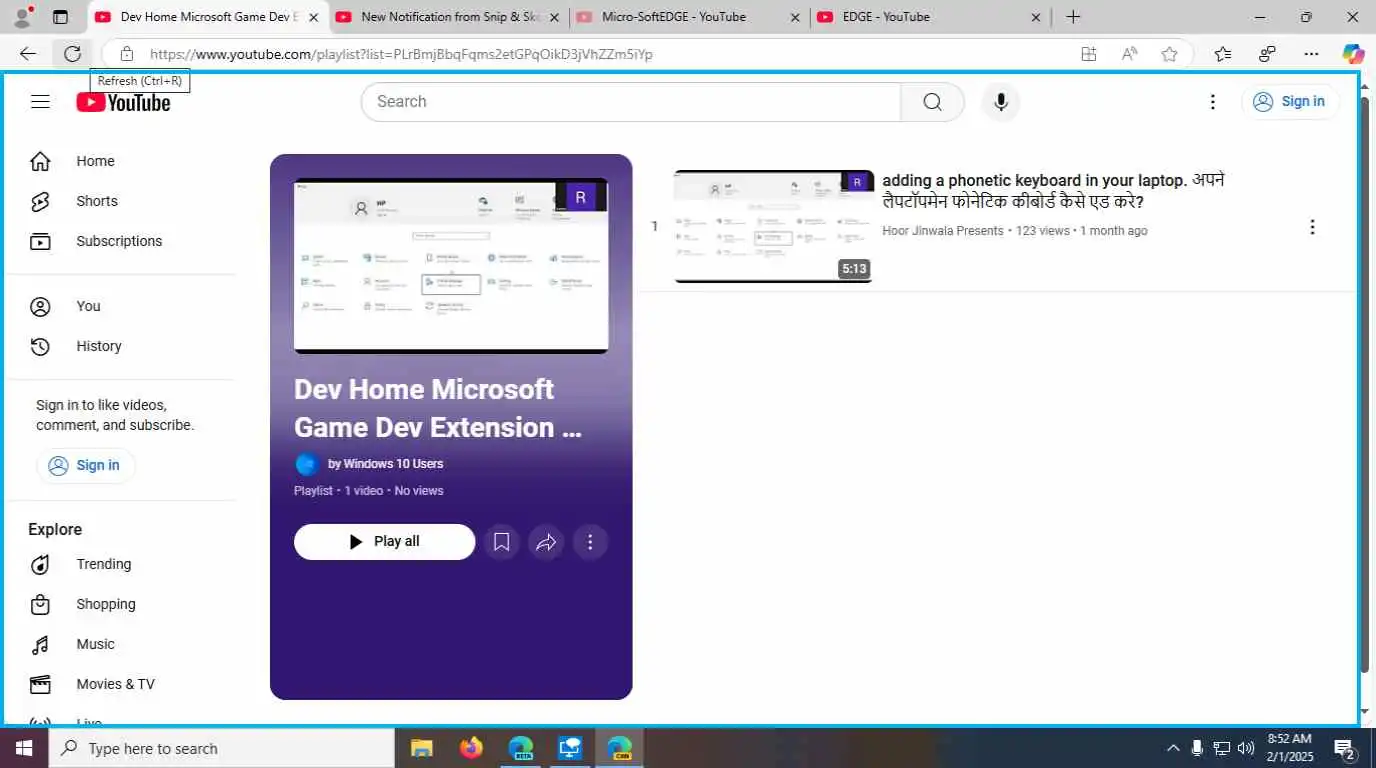Open network status icon in system tray

click(1221, 748)
